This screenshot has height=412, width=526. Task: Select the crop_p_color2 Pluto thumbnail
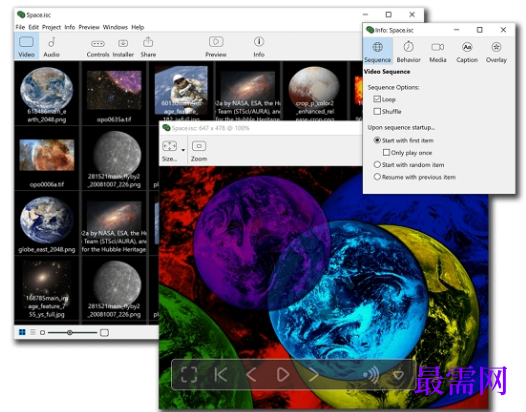point(315,92)
